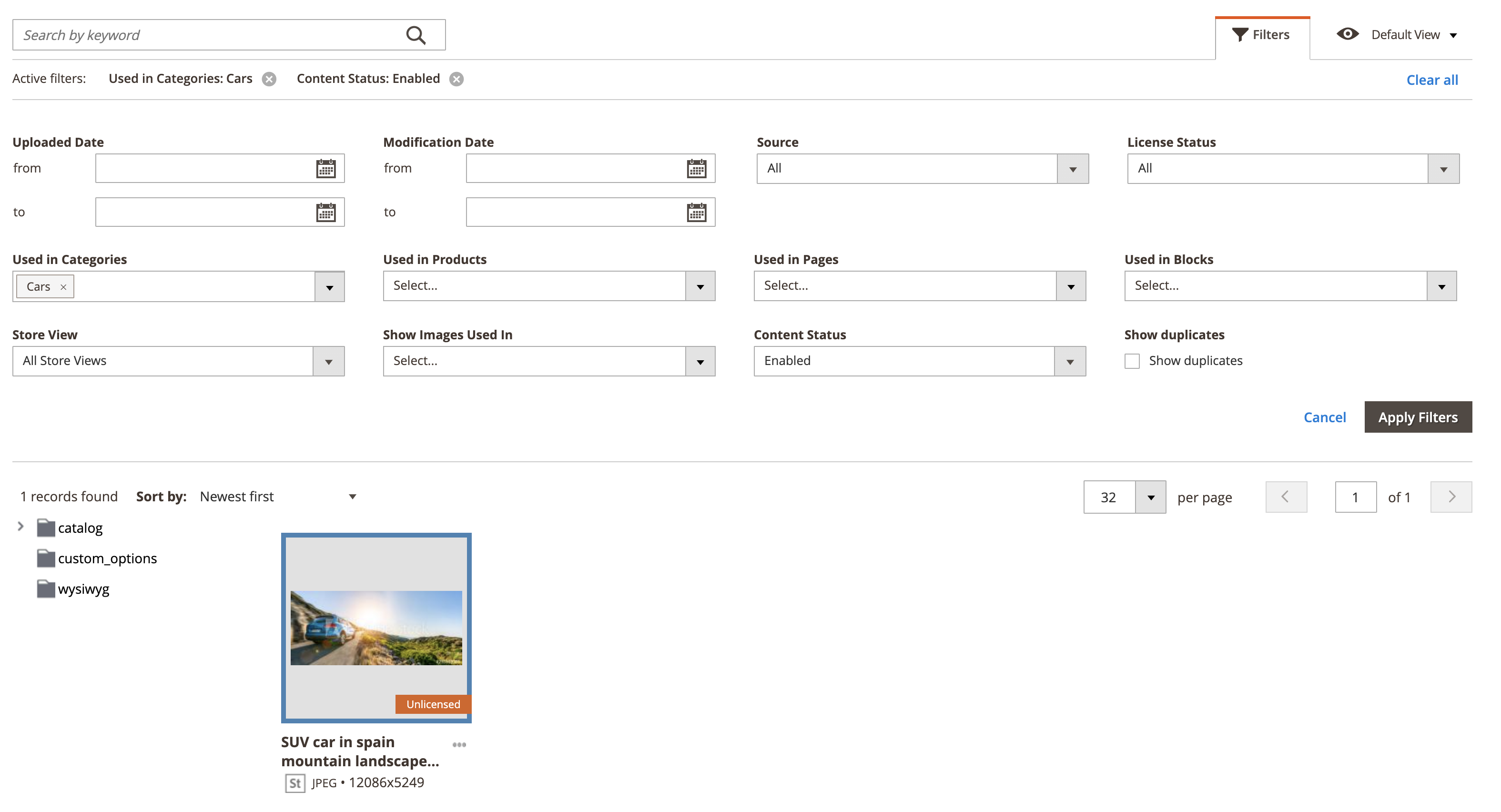This screenshot has height=812, width=1501.
Task: Click the custom_options folder icon
Action: coord(45,558)
